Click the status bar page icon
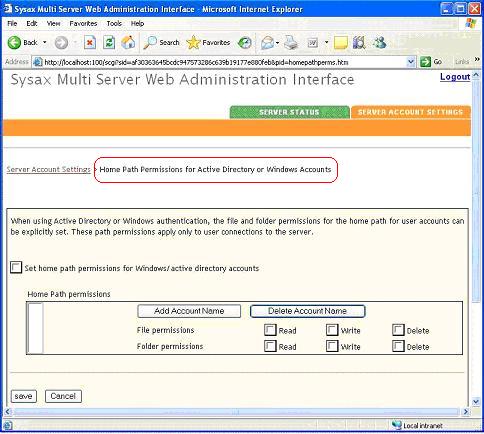 tap(7, 425)
